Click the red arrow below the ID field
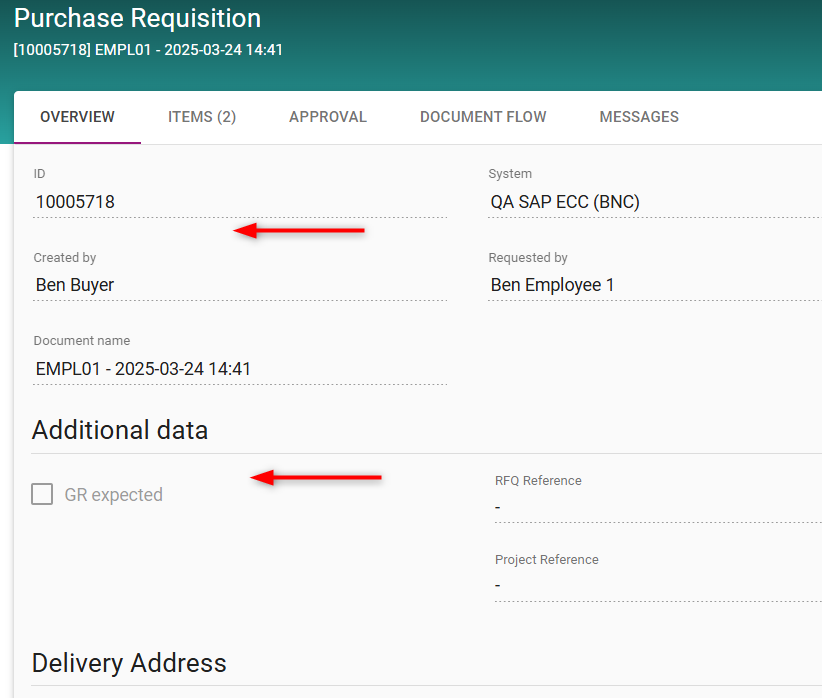822x698 pixels. [x=299, y=231]
